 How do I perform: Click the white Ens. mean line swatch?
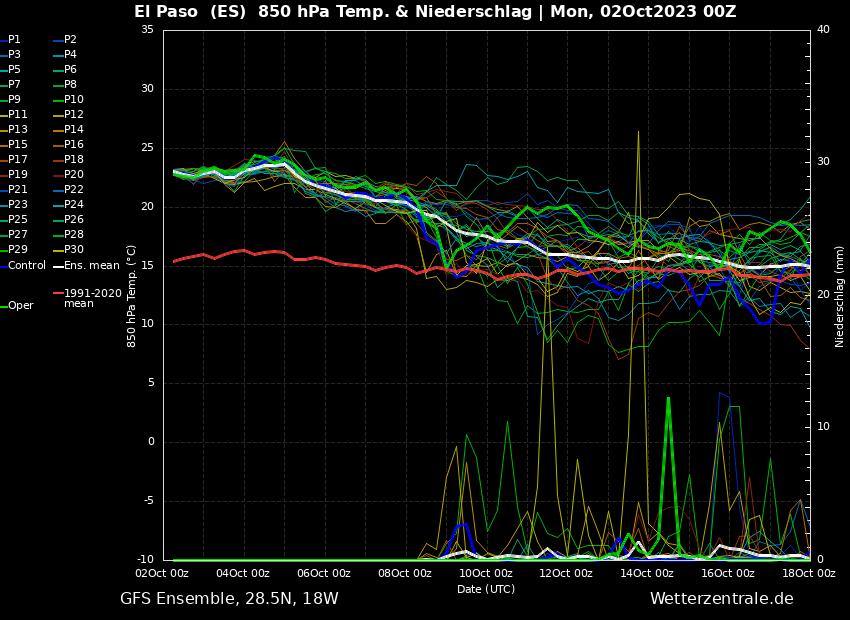58,266
